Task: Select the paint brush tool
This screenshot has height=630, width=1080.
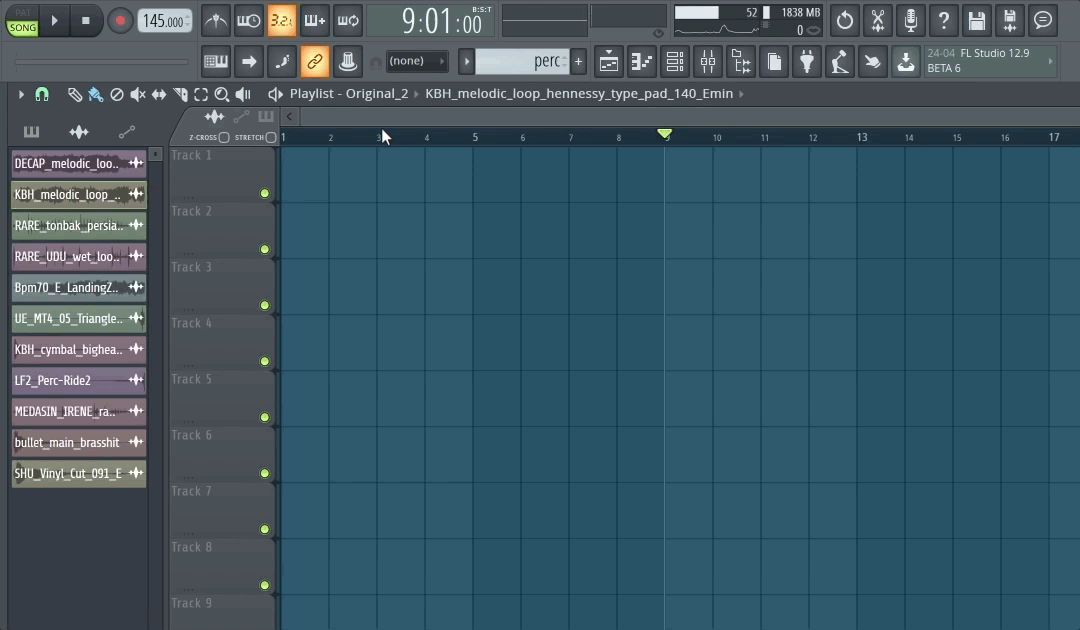Action: pyautogui.click(x=96, y=94)
